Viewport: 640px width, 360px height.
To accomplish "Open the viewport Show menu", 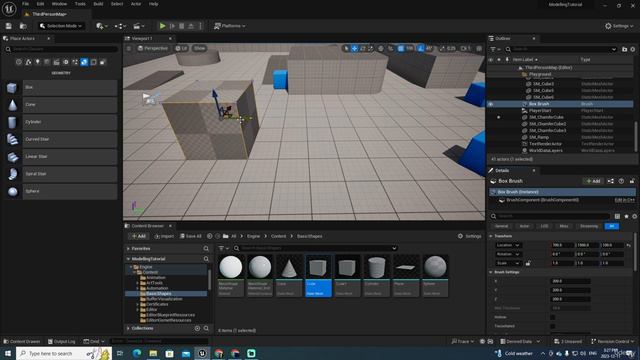I will point(199,48).
